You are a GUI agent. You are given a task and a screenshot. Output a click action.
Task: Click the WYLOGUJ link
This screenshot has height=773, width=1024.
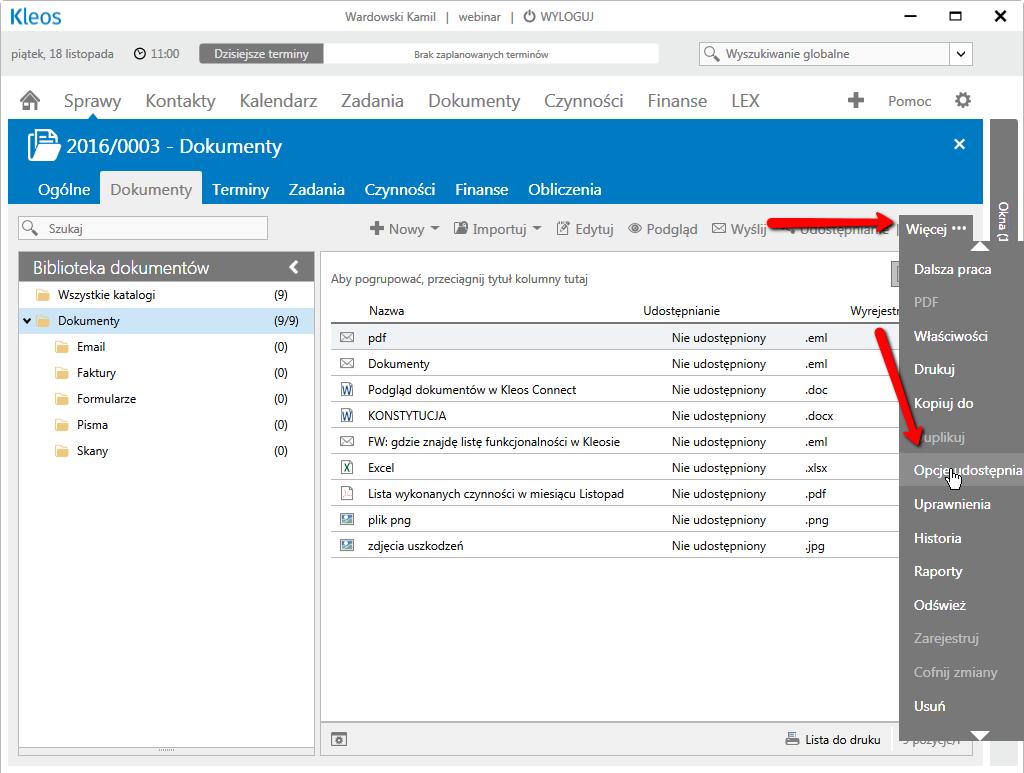tap(567, 16)
